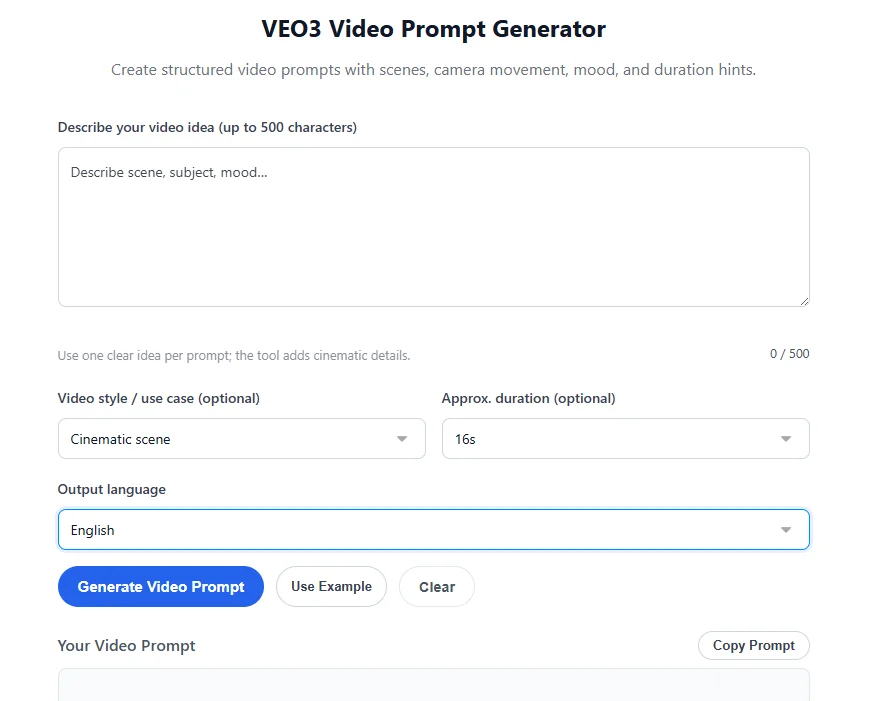Click the Use Example button
874x701 pixels.
331,586
